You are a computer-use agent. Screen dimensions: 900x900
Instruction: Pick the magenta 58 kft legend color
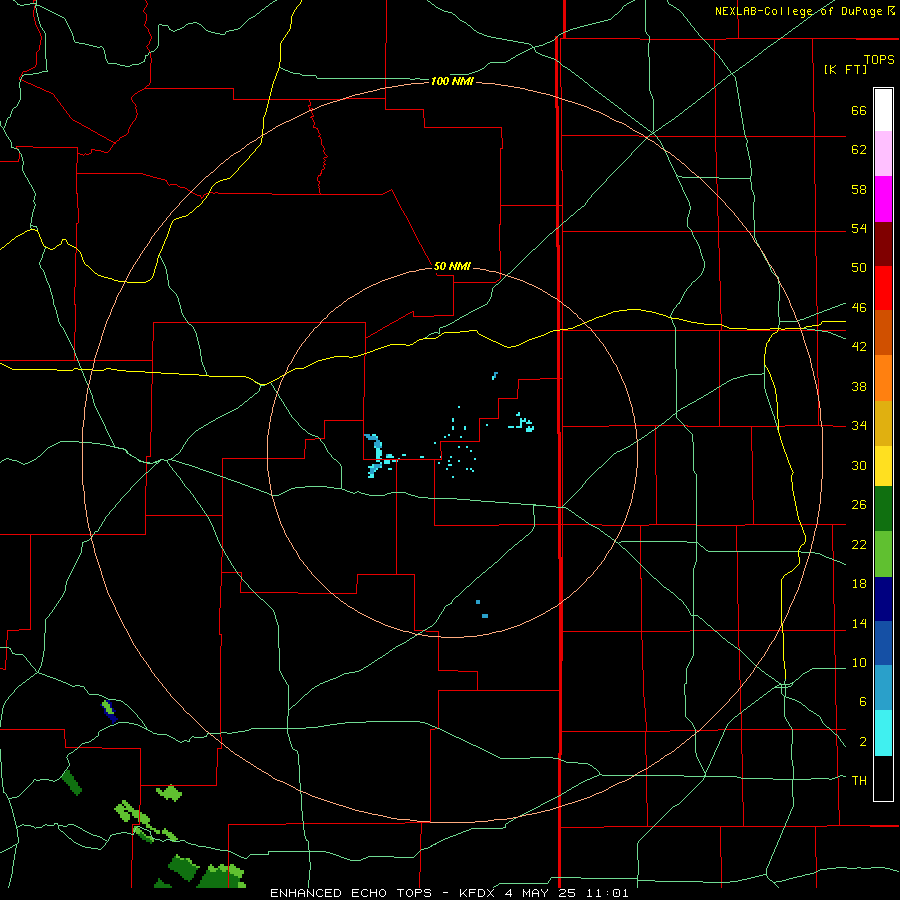click(x=883, y=199)
